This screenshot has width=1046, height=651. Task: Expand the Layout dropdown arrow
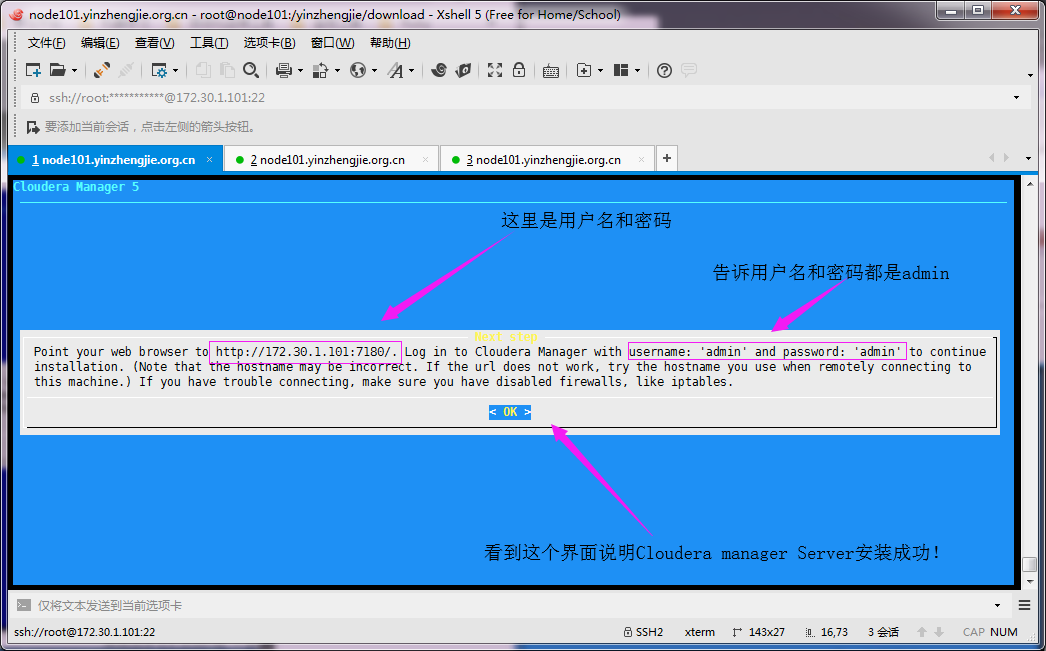tap(638, 71)
